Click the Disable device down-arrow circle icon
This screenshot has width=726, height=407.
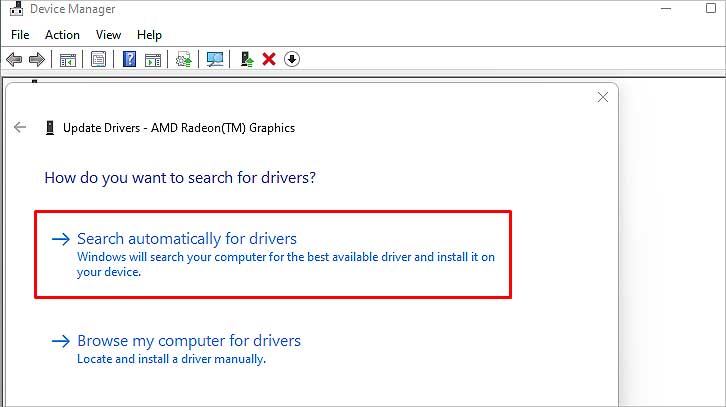(x=292, y=59)
